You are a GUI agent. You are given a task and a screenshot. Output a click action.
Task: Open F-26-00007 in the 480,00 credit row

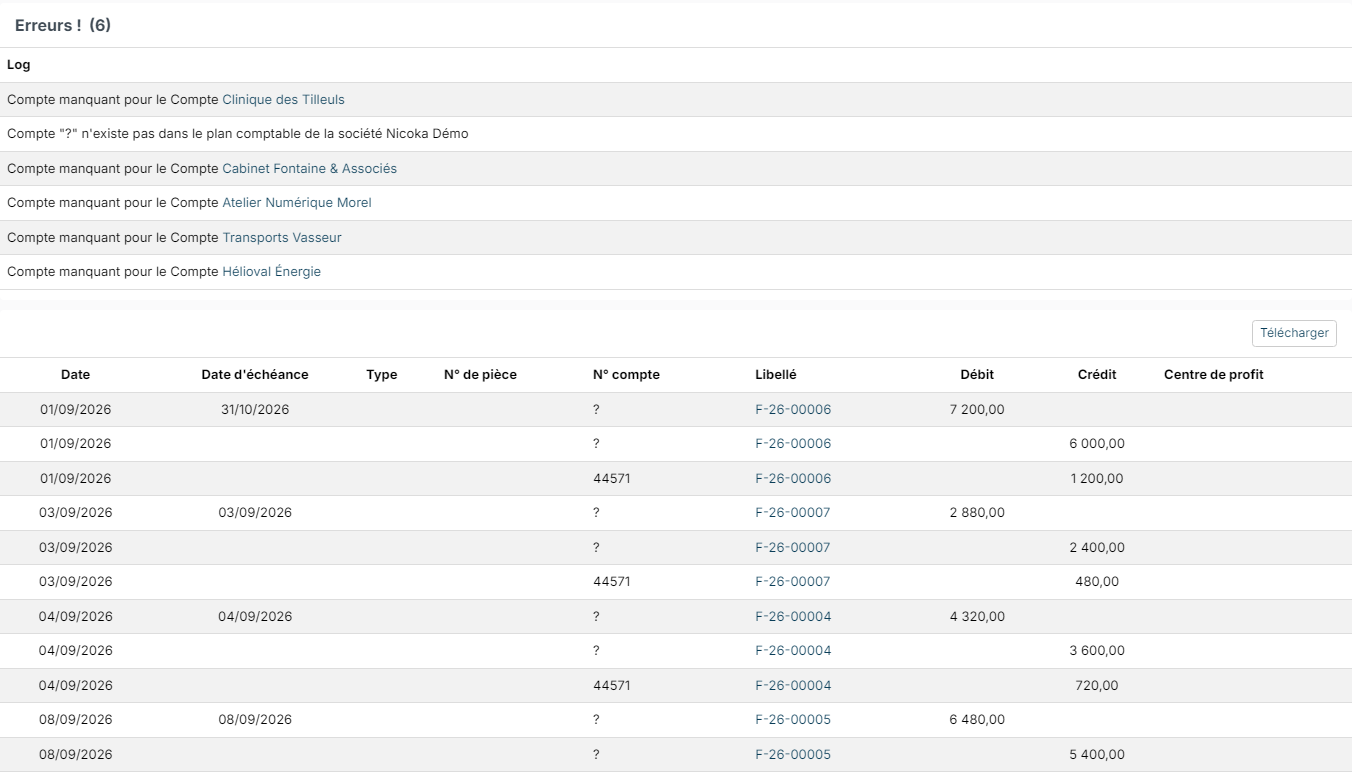point(793,581)
